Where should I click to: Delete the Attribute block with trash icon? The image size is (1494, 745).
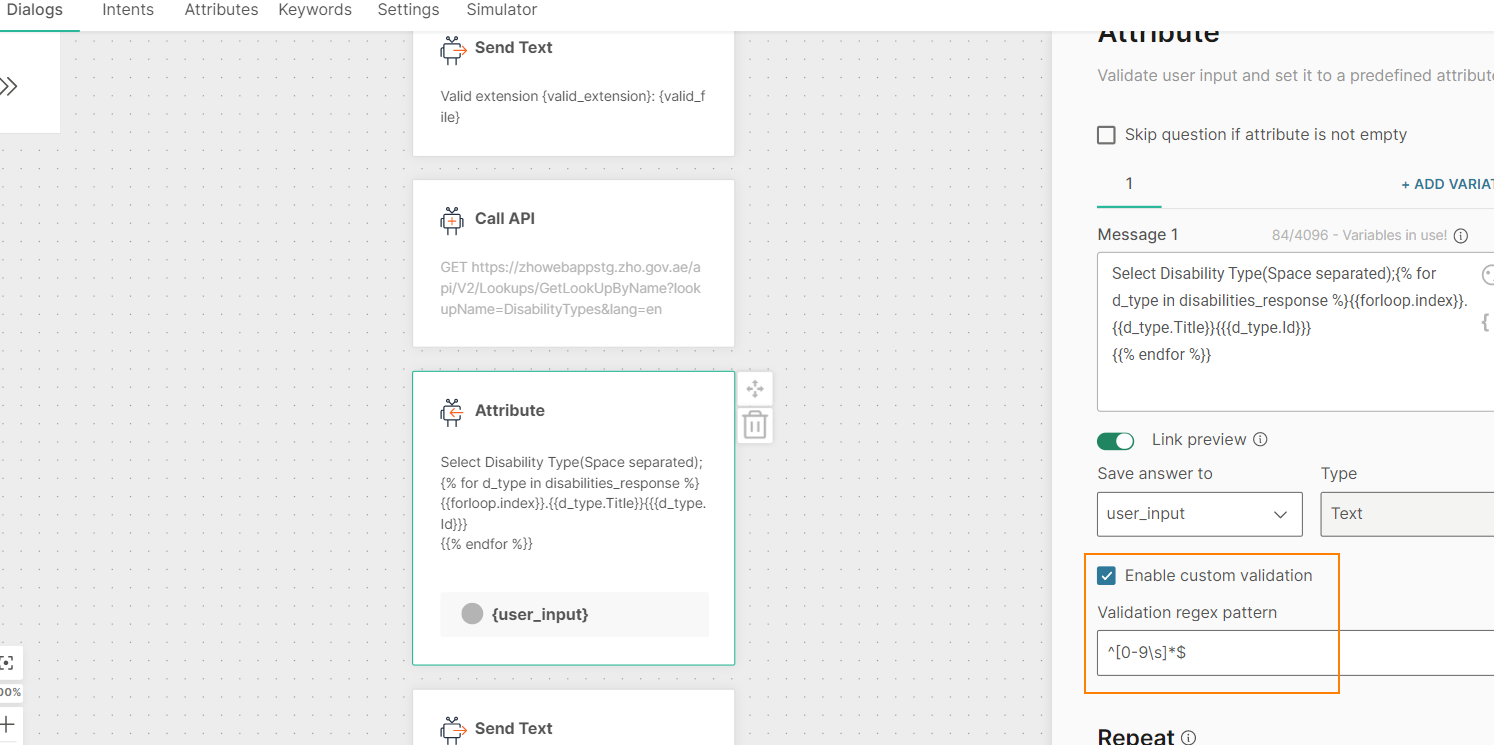[755, 426]
